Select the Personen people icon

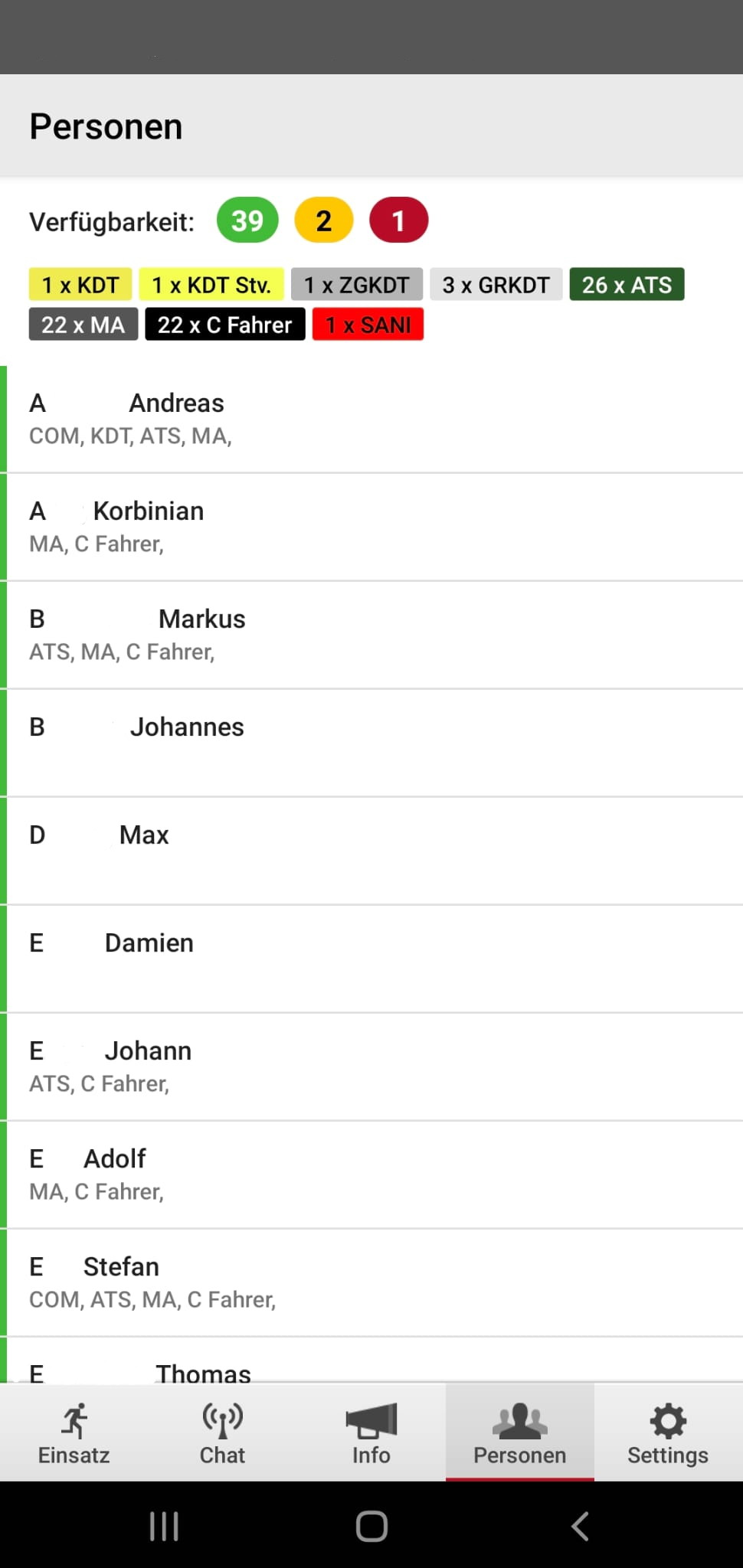tap(520, 1421)
